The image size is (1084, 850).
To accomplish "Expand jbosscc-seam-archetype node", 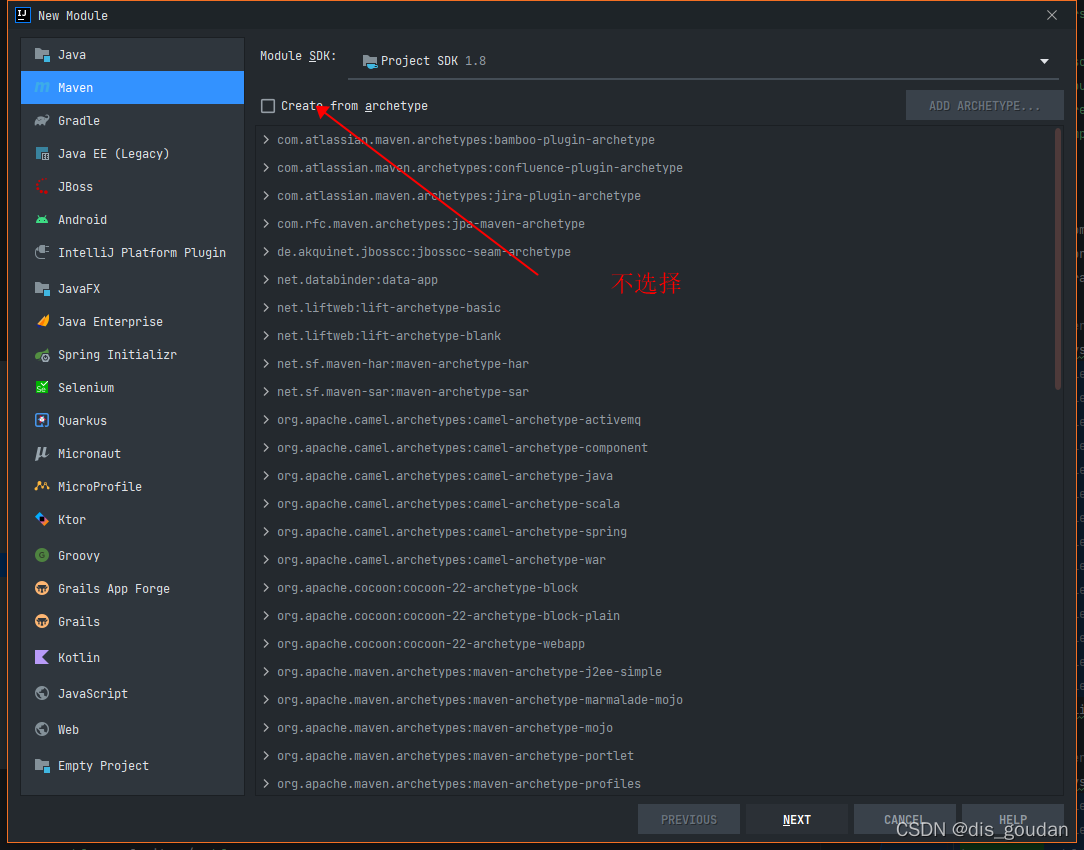I will tap(266, 252).
